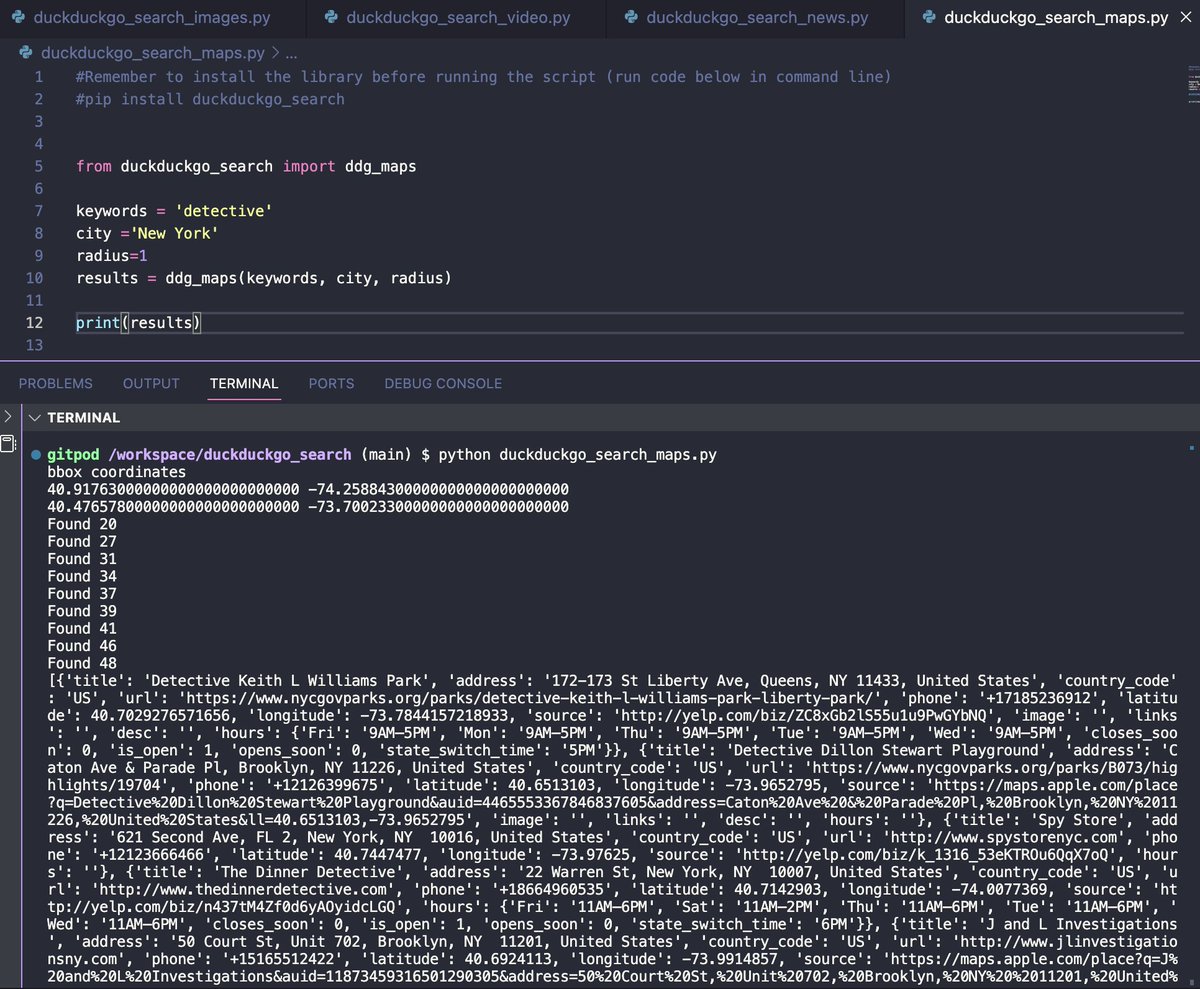Click line number 10 in the gutter
Screen dimensions: 1200x989
(x=34, y=278)
